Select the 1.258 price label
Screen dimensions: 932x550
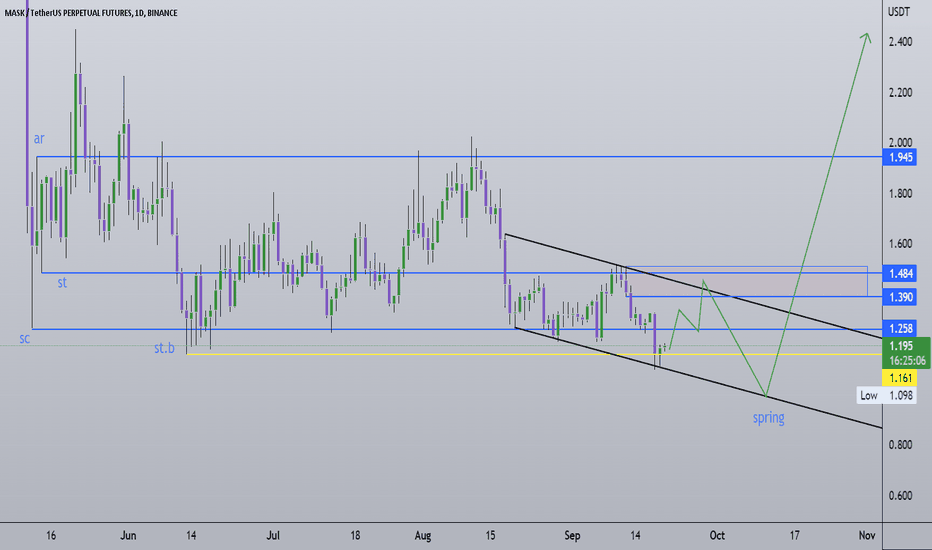tap(900, 328)
